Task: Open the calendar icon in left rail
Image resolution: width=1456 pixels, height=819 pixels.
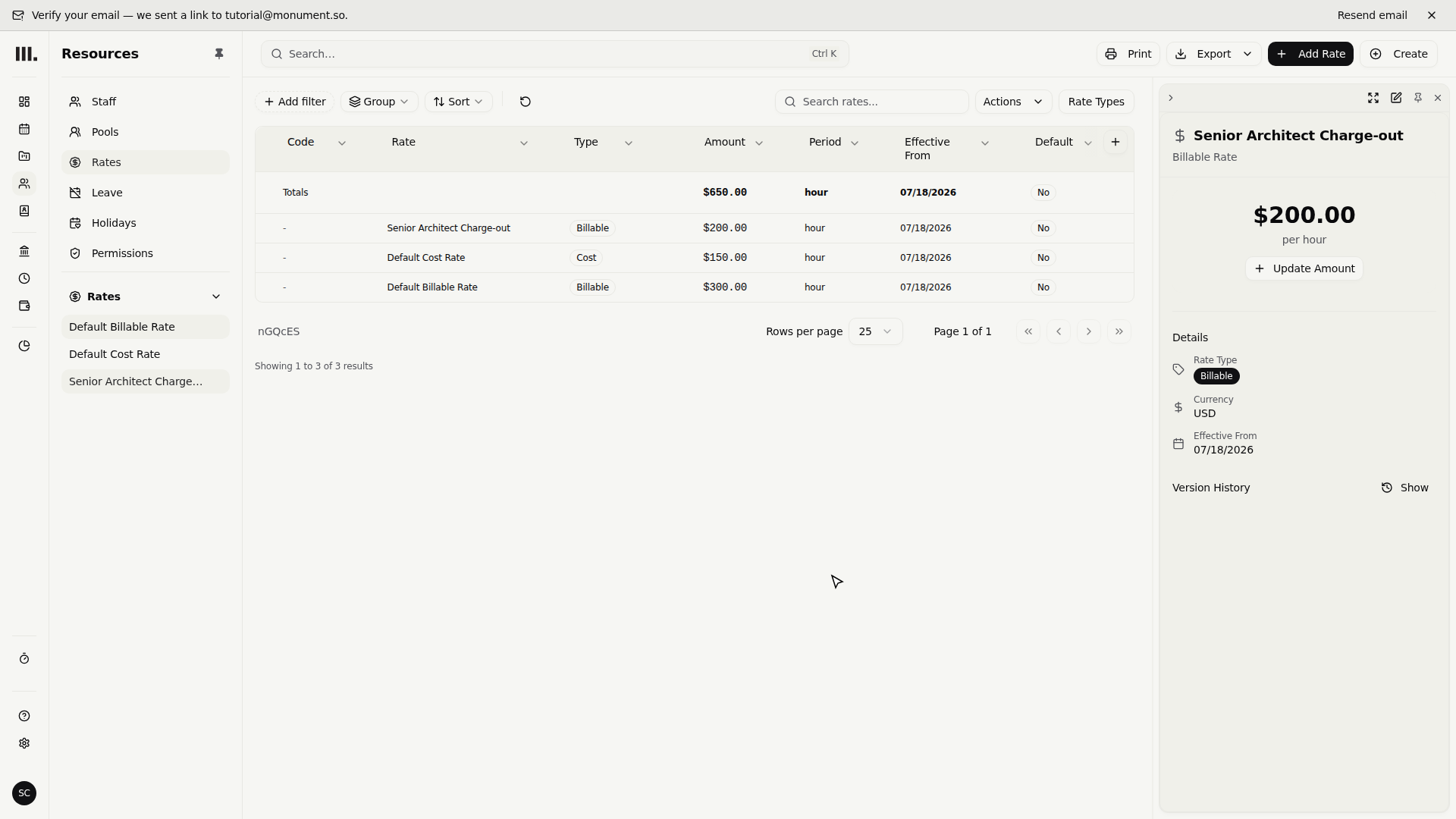Action: [x=24, y=129]
